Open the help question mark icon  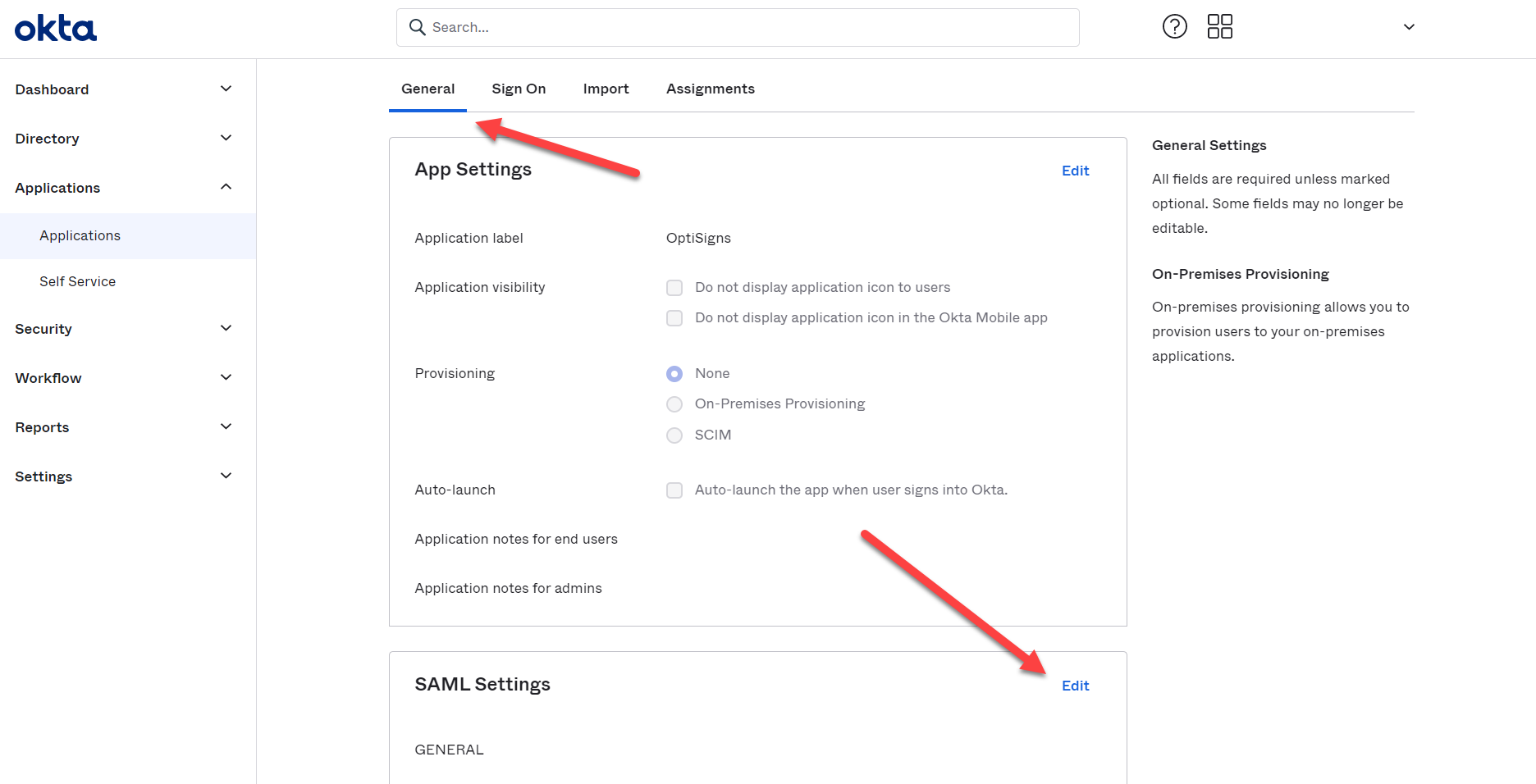(1174, 27)
